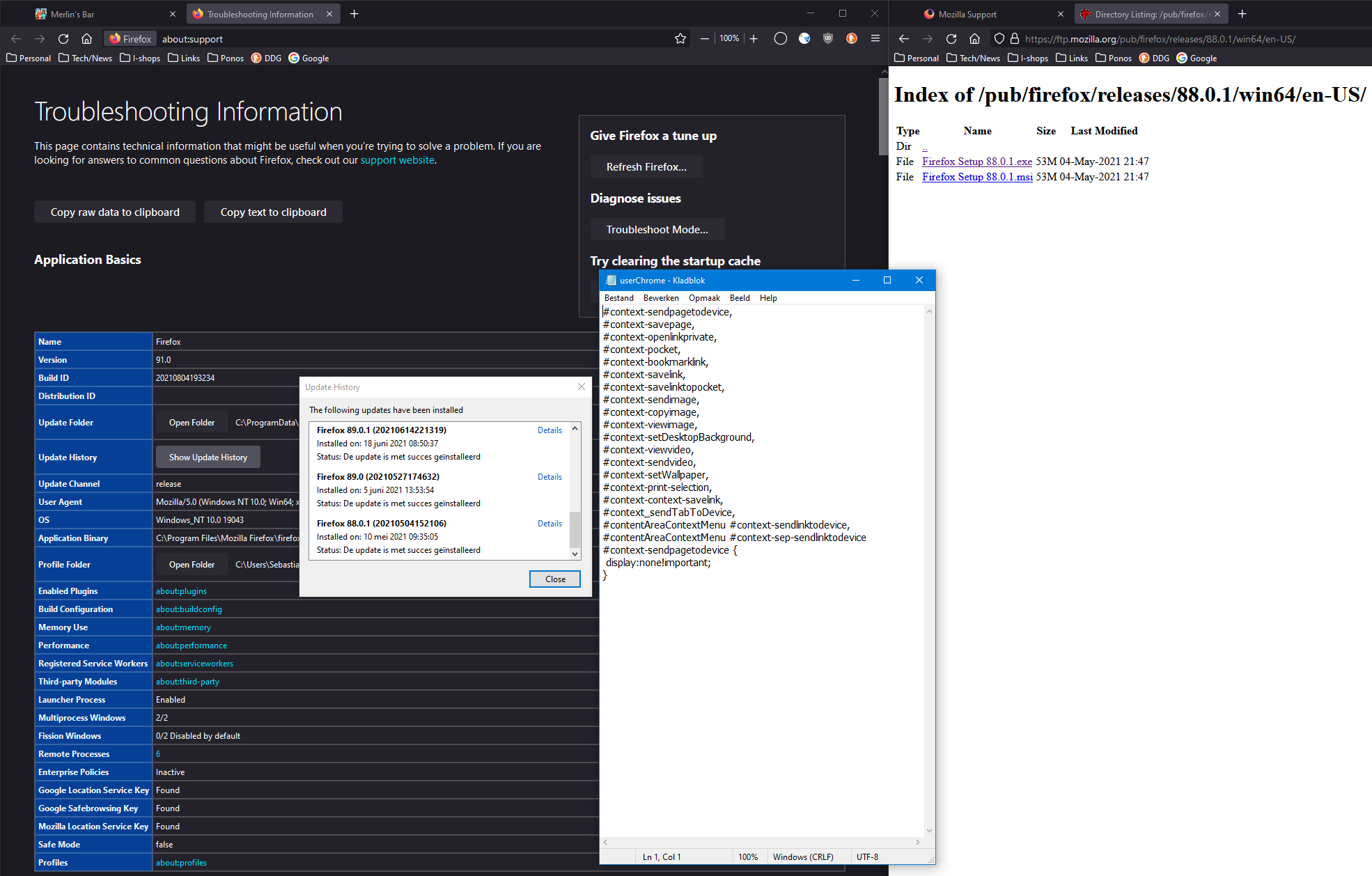Open the left Firefox hamburger menu

click(875, 39)
